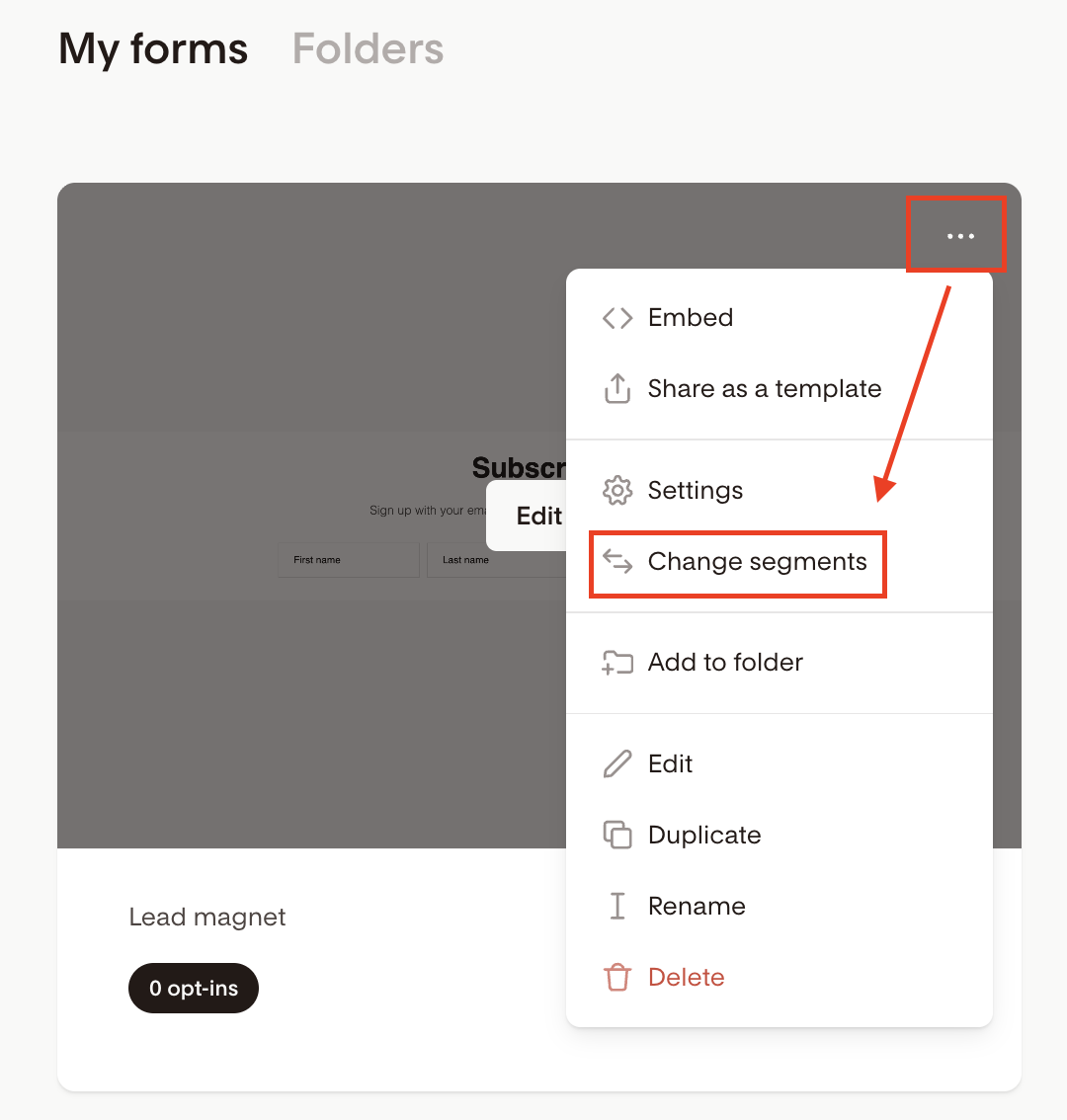Switch to the Folders tab

(368, 48)
